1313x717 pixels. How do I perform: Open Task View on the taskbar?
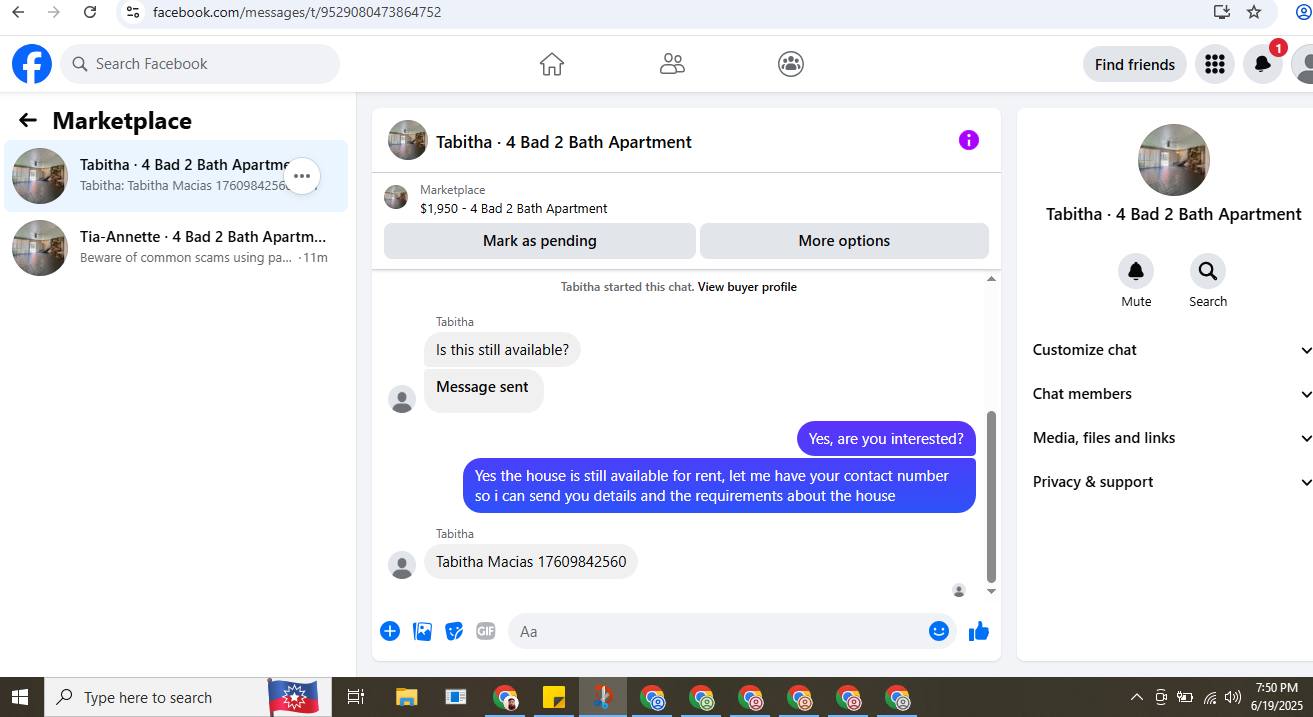pyautogui.click(x=355, y=697)
